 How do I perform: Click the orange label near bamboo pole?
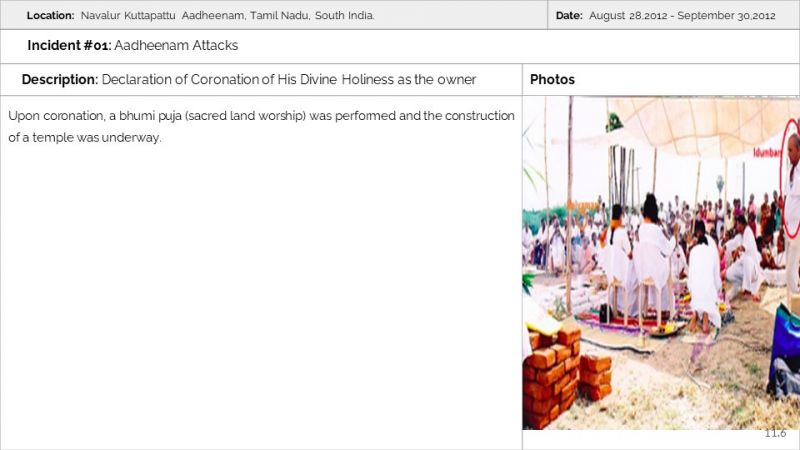click(583, 206)
